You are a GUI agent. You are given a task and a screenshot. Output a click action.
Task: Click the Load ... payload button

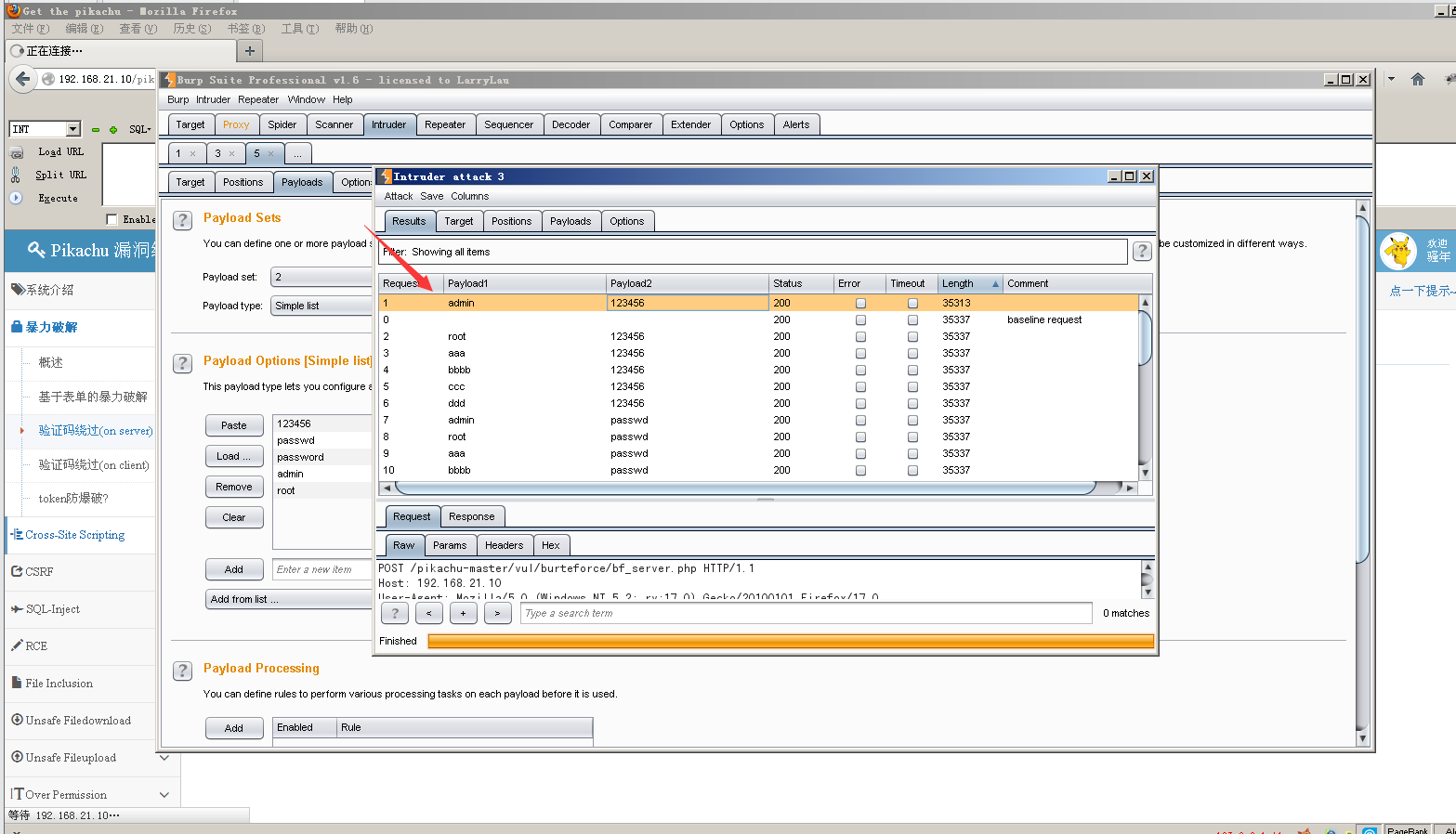tap(234, 456)
